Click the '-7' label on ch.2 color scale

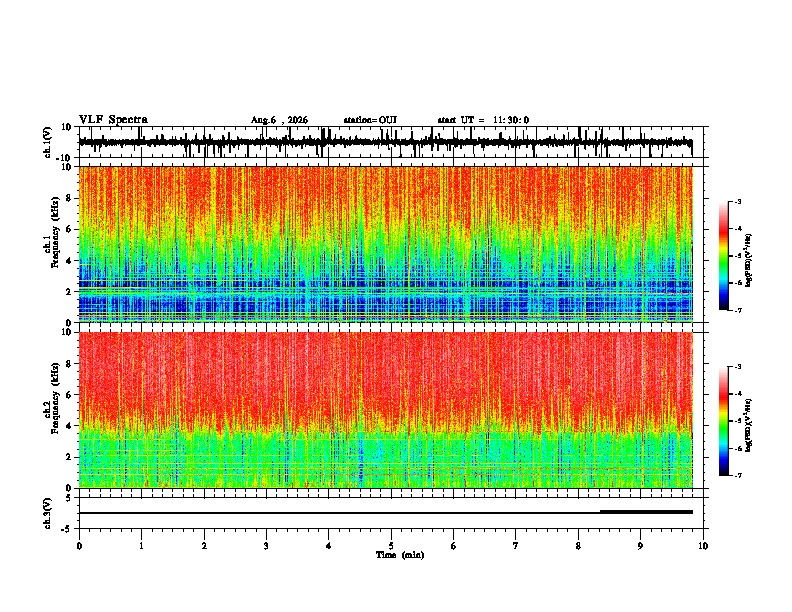(x=737, y=475)
